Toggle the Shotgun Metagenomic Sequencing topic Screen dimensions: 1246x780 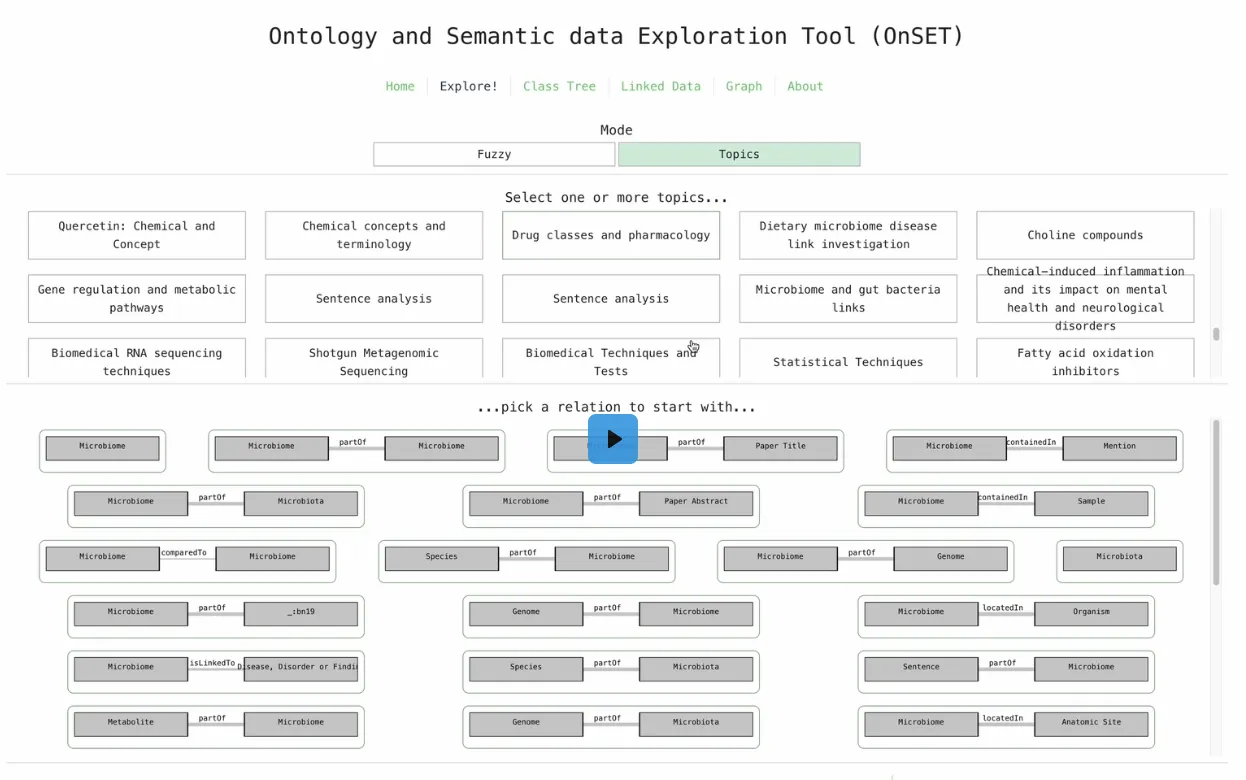coord(373,361)
